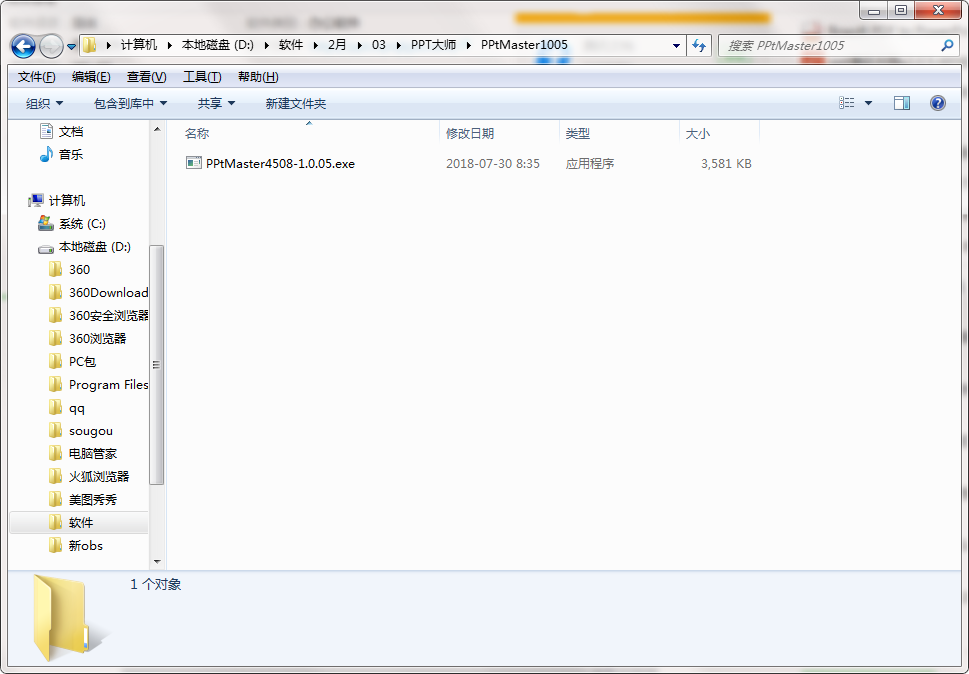Click the change view icon
The height and width of the screenshot is (674, 969).
(847, 103)
